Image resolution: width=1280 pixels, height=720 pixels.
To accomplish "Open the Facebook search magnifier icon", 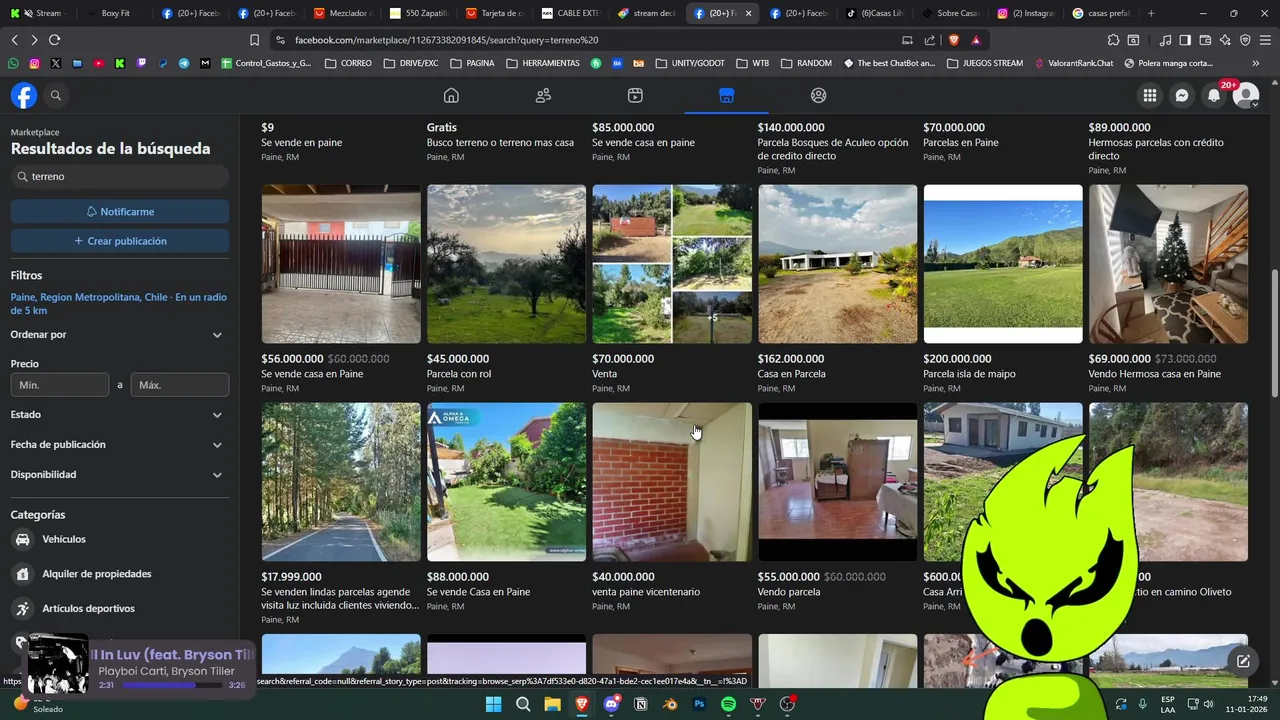I will click(x=56, y=95).
